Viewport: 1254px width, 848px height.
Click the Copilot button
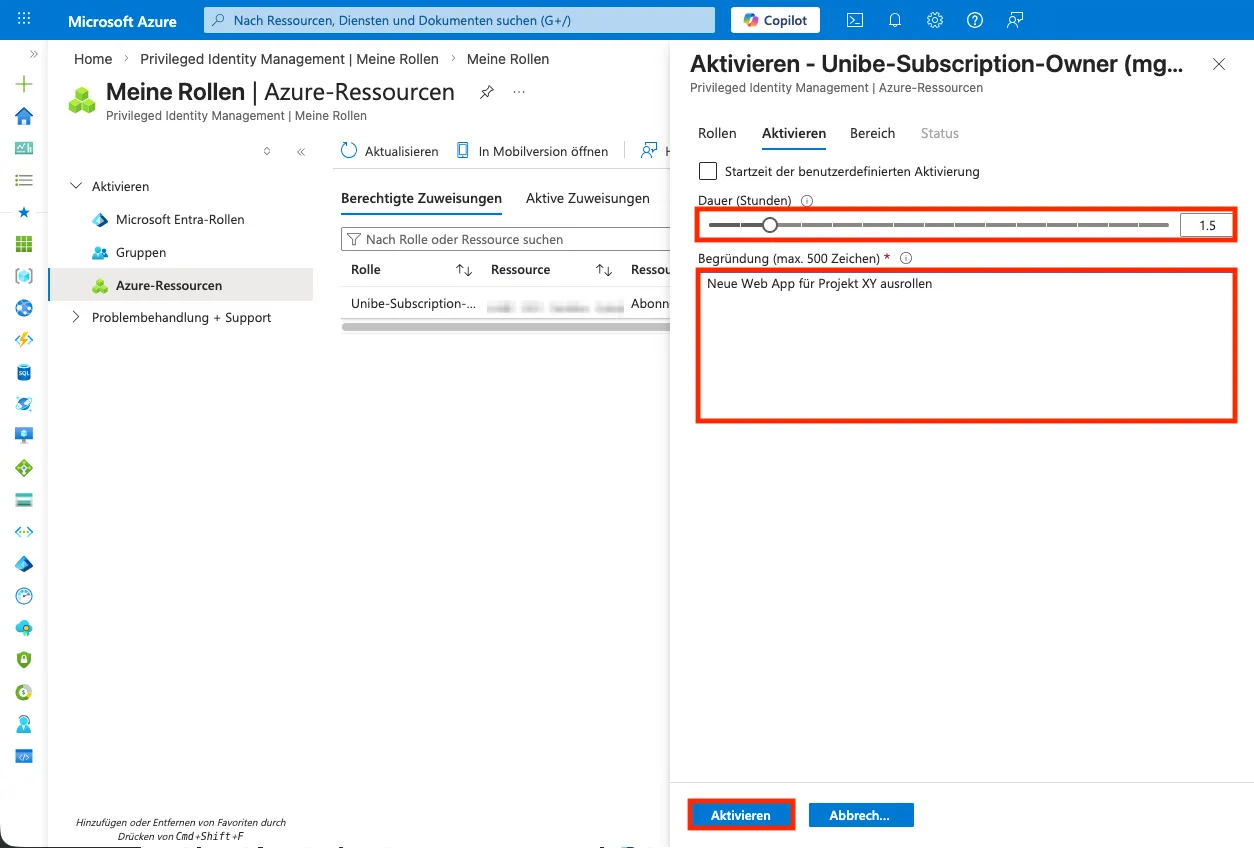776,20
